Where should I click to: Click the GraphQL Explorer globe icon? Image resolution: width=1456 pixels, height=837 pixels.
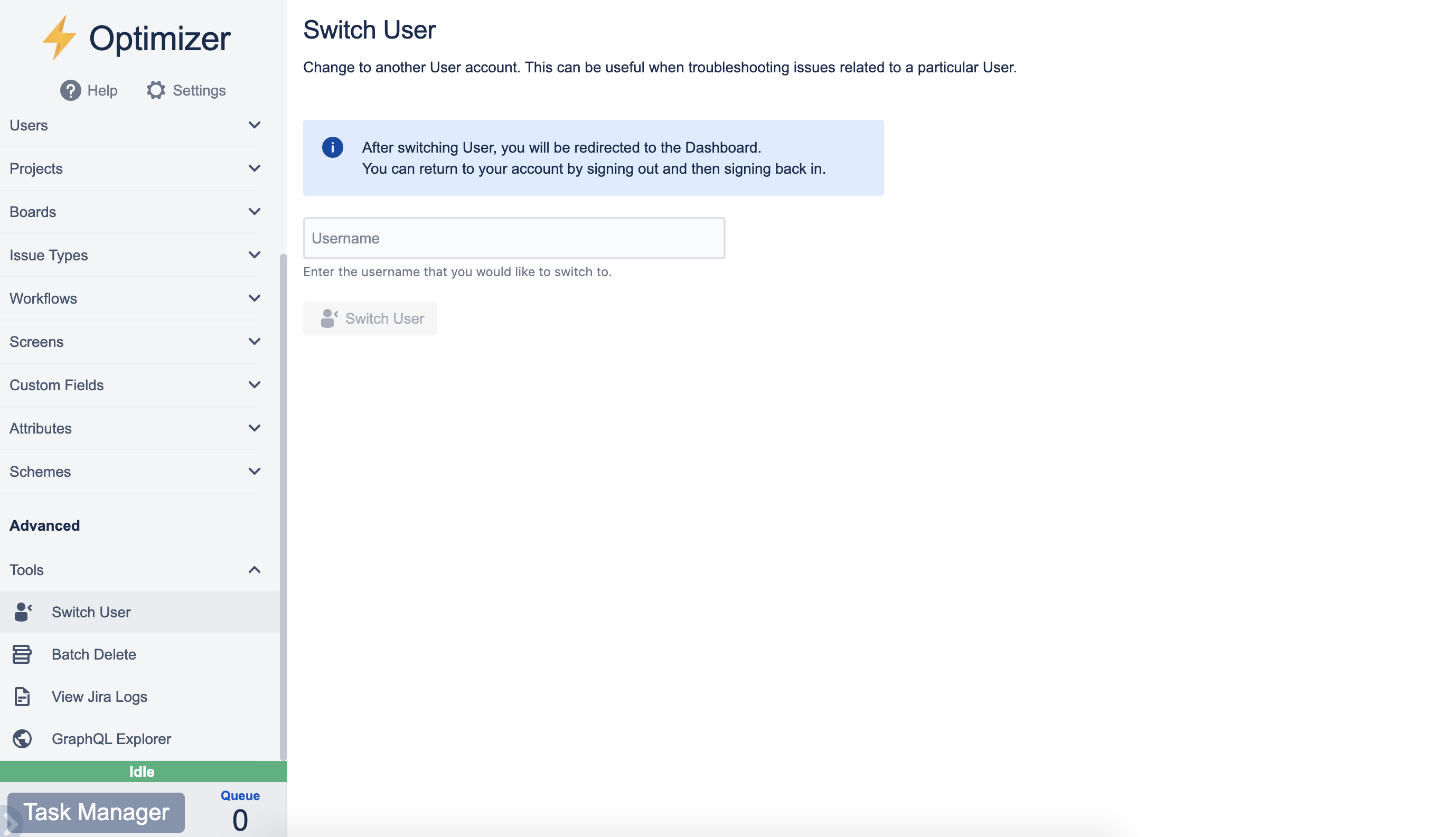click(x=22, y=739)
